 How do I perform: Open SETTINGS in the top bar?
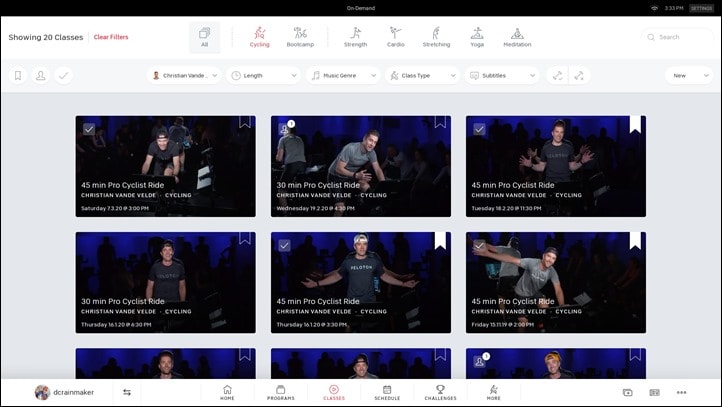(701, 8)
